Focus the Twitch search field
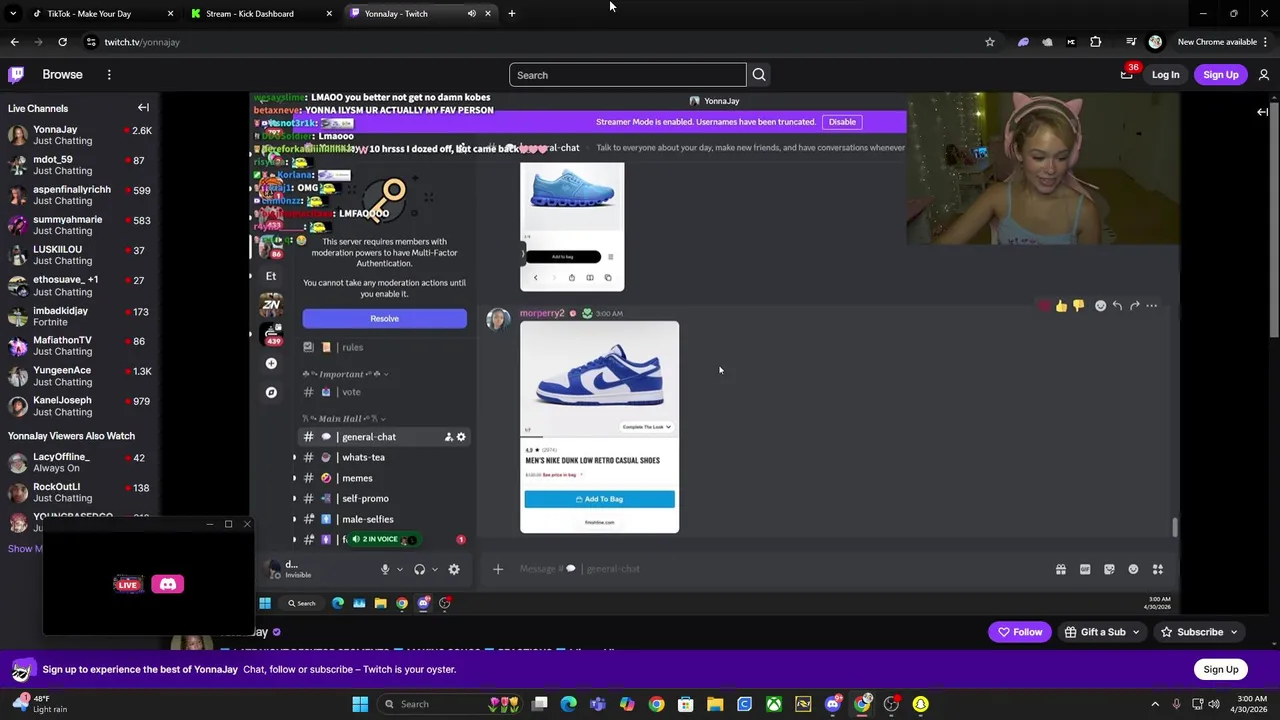 point(628,75)
